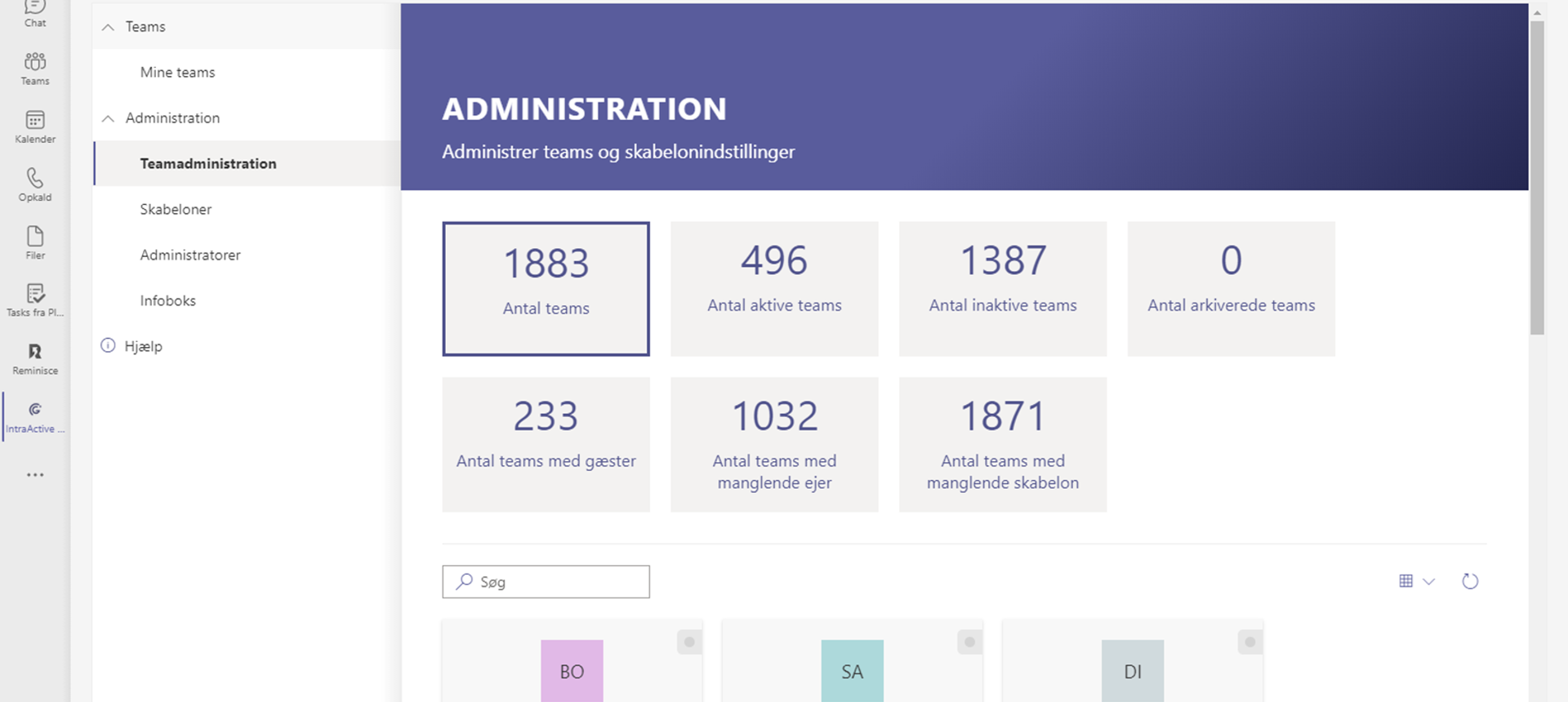Image resolution: width=1568 pixels, height=702 pixels.
Task: Collapse the Administration section chevron
Action: [108, 118]
